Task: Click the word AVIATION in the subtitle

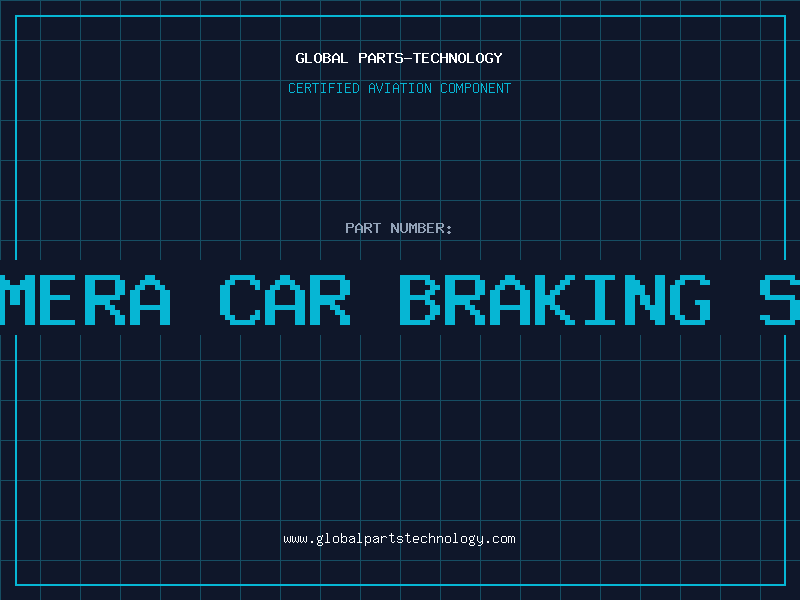Action: coord(400,88)
